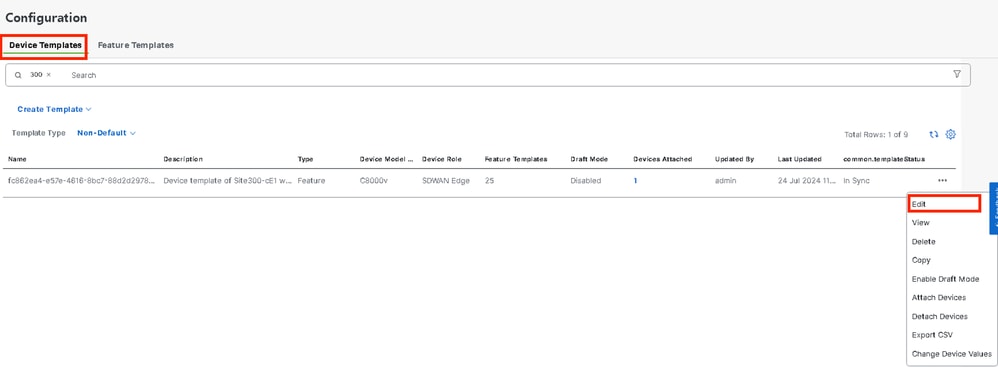Viewport: 998px width, 367px height.
Task: Switch to Feature Templates tab
Action: coord(136,45)
